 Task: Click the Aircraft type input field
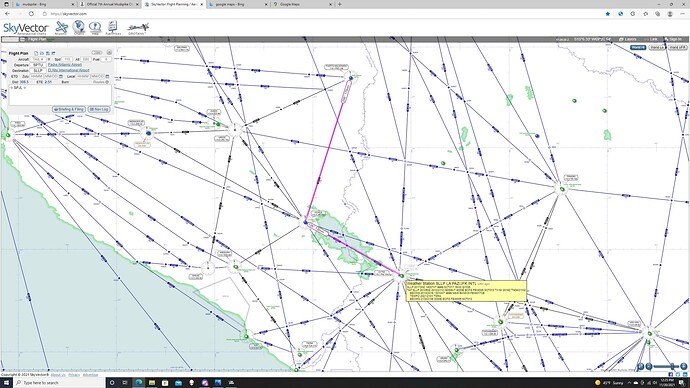[38, 59]
